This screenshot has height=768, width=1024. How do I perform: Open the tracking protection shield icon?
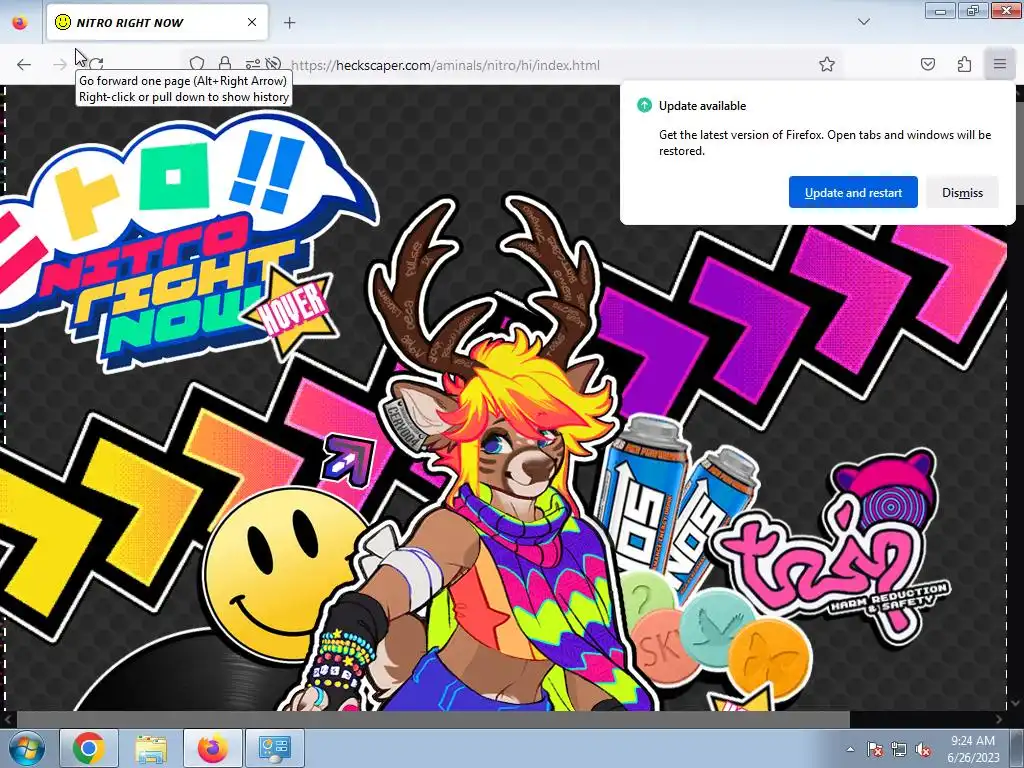197,64
